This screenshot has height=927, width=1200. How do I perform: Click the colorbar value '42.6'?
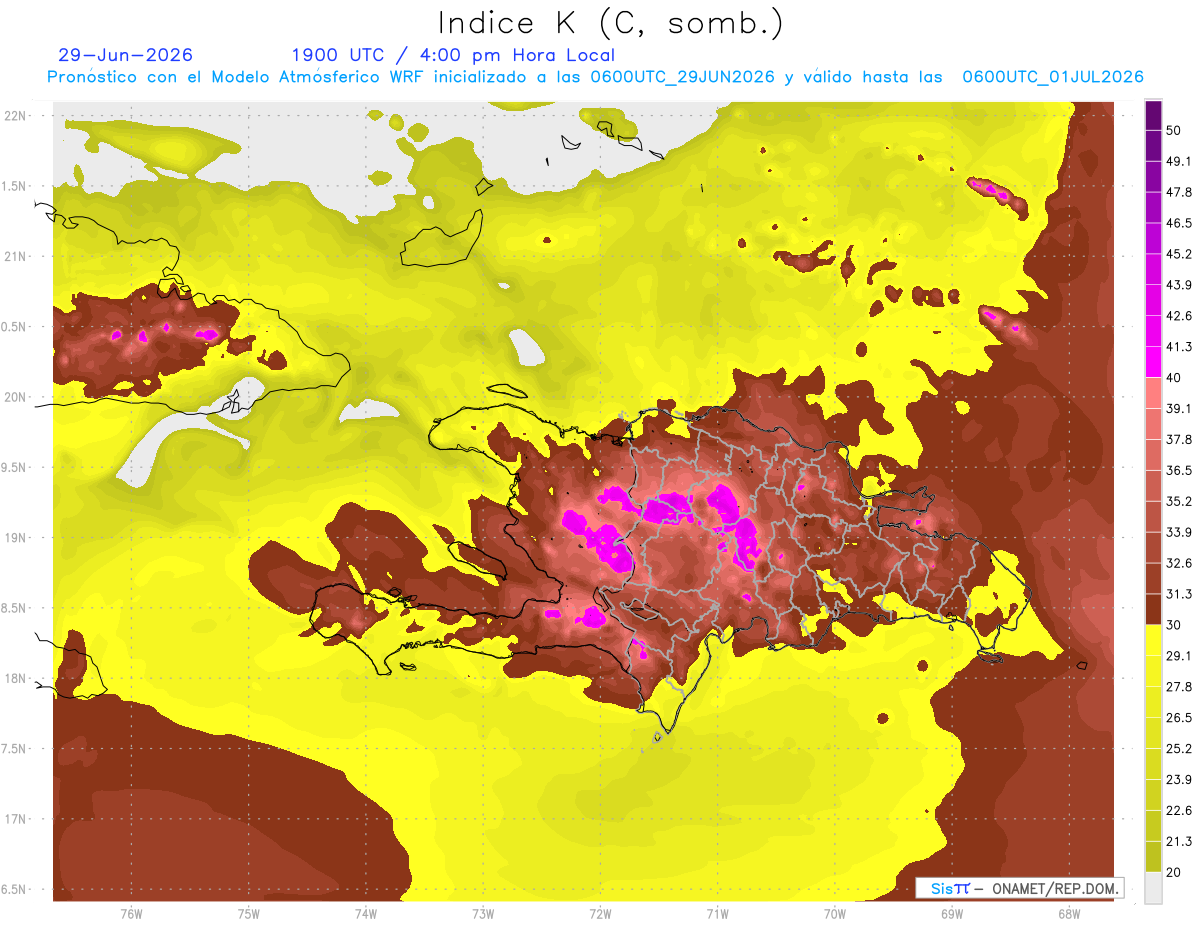point(1179,316)
